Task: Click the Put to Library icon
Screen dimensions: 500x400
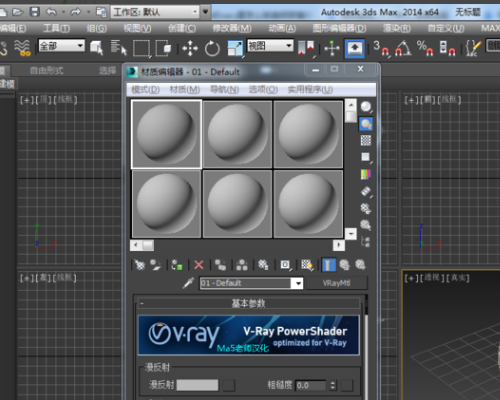Action: 263,265
